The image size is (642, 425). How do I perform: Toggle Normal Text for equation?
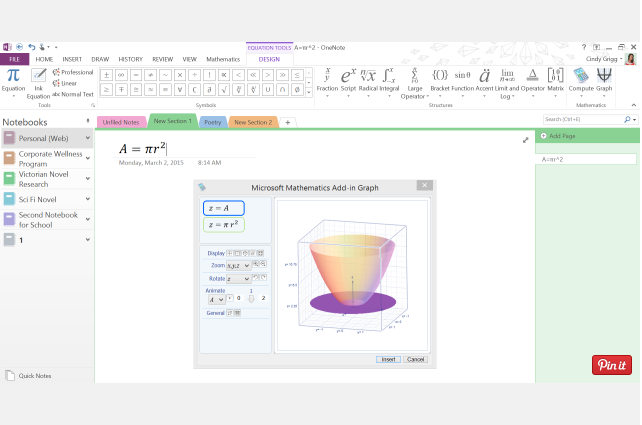click(x=73, y=94)
